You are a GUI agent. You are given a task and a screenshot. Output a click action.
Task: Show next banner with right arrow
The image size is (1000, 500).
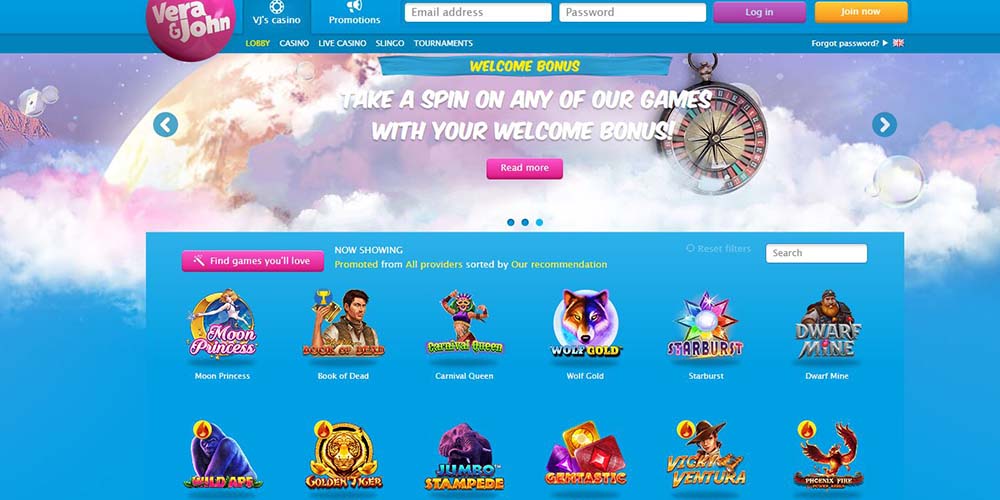coord(884,125)
